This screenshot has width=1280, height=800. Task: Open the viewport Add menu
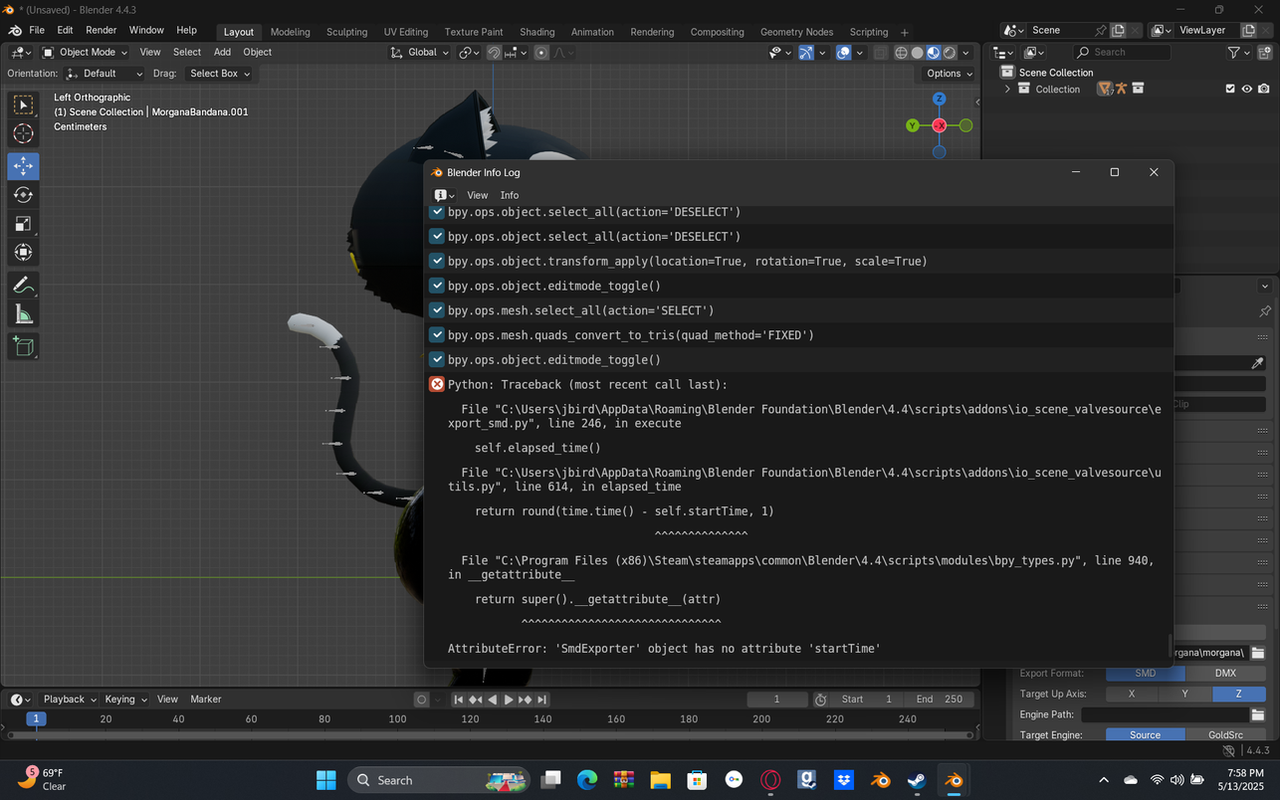pyautogui.click(x=222, y=52)
